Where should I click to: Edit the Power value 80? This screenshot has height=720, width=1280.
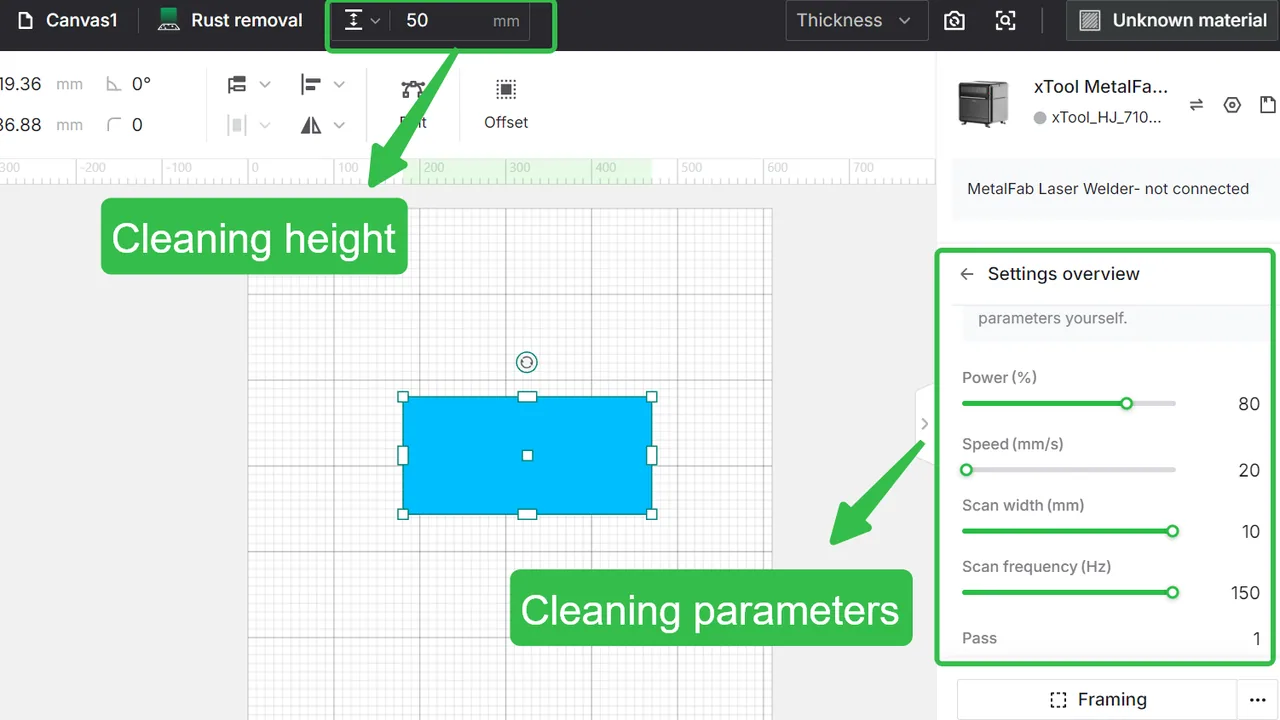(x=1248, y=404)
